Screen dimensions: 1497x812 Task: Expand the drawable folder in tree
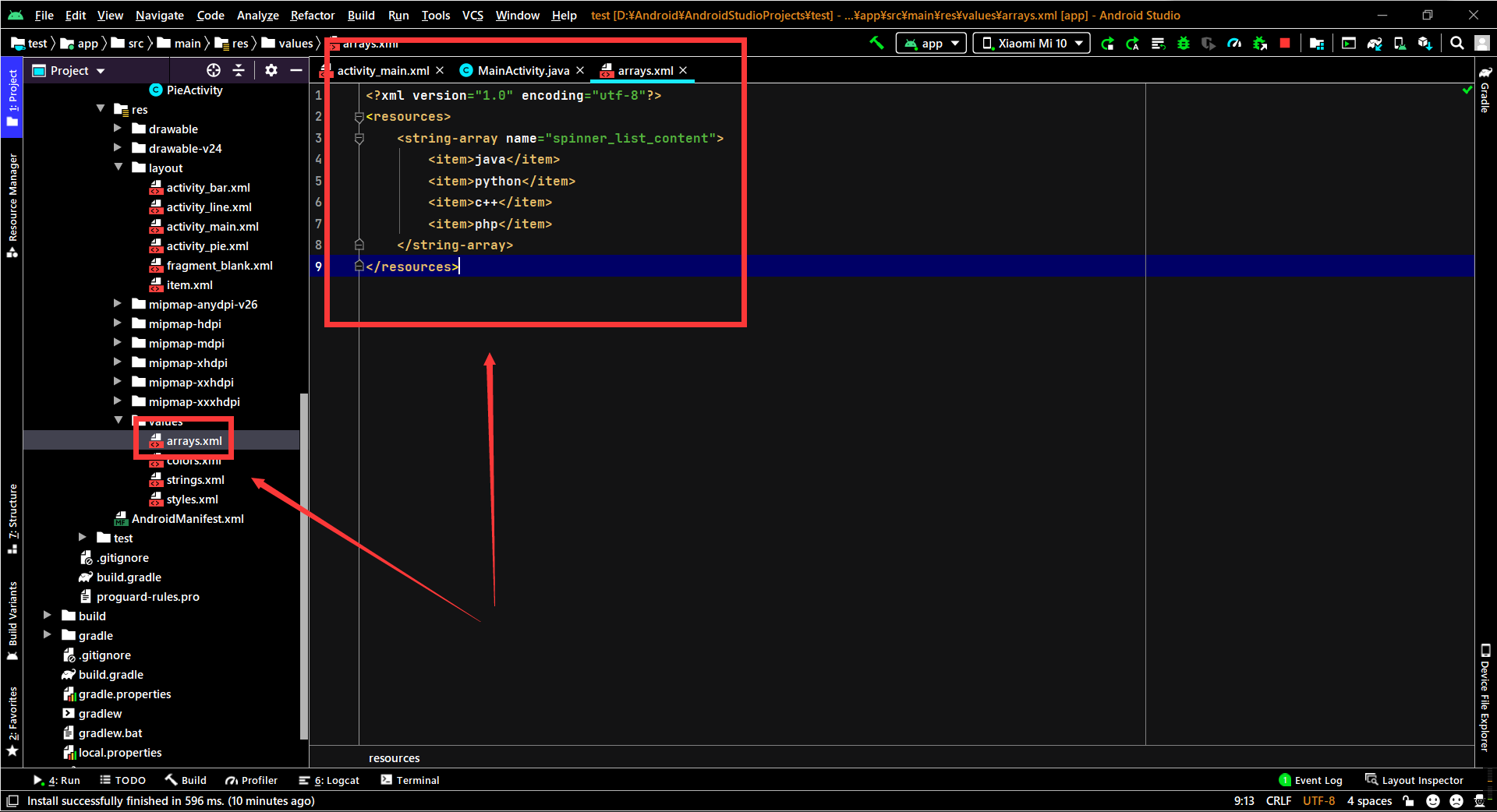tap(118, 129)
